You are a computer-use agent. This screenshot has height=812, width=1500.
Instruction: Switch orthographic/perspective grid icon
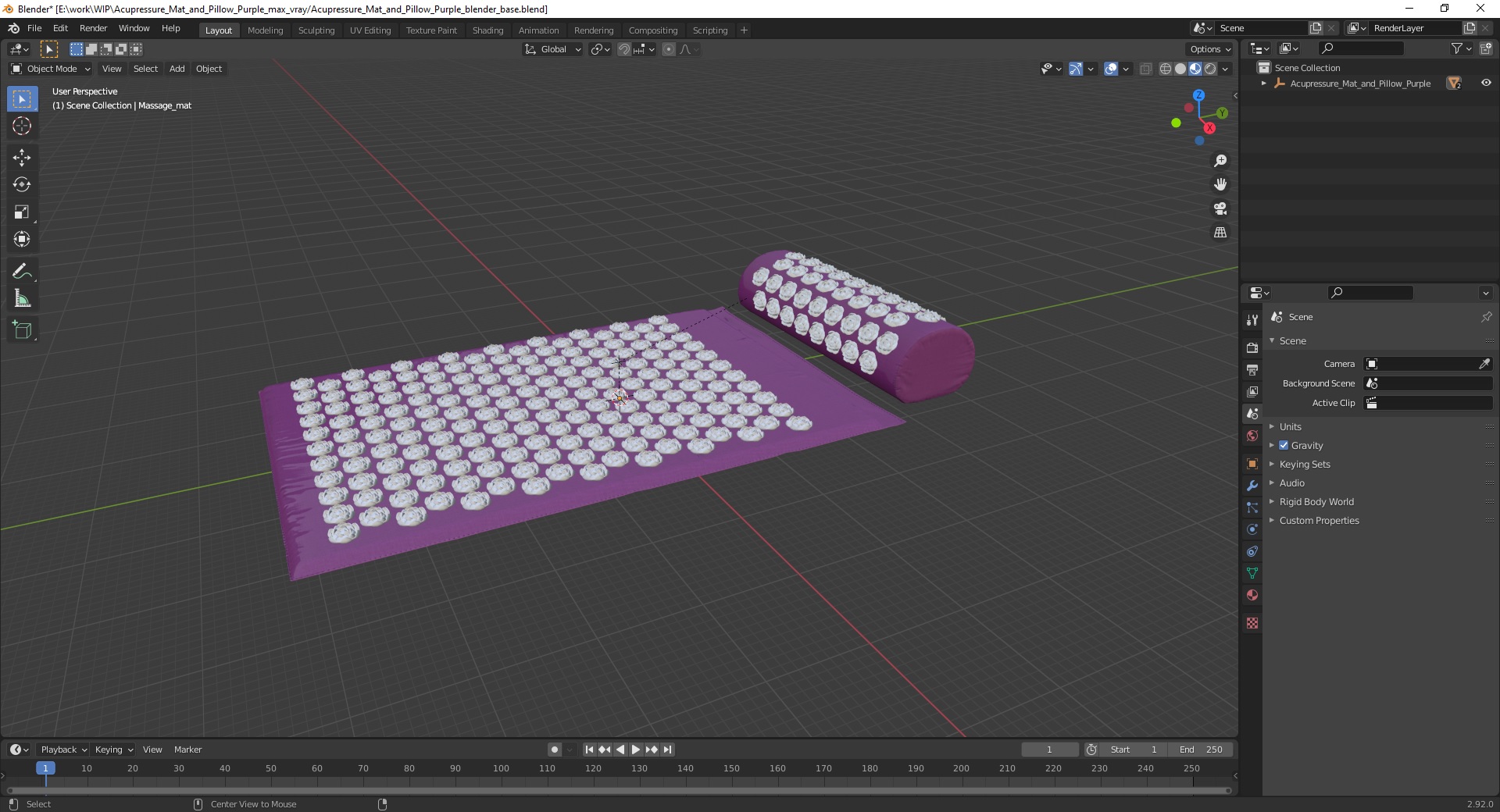[x=1220, y=233]
